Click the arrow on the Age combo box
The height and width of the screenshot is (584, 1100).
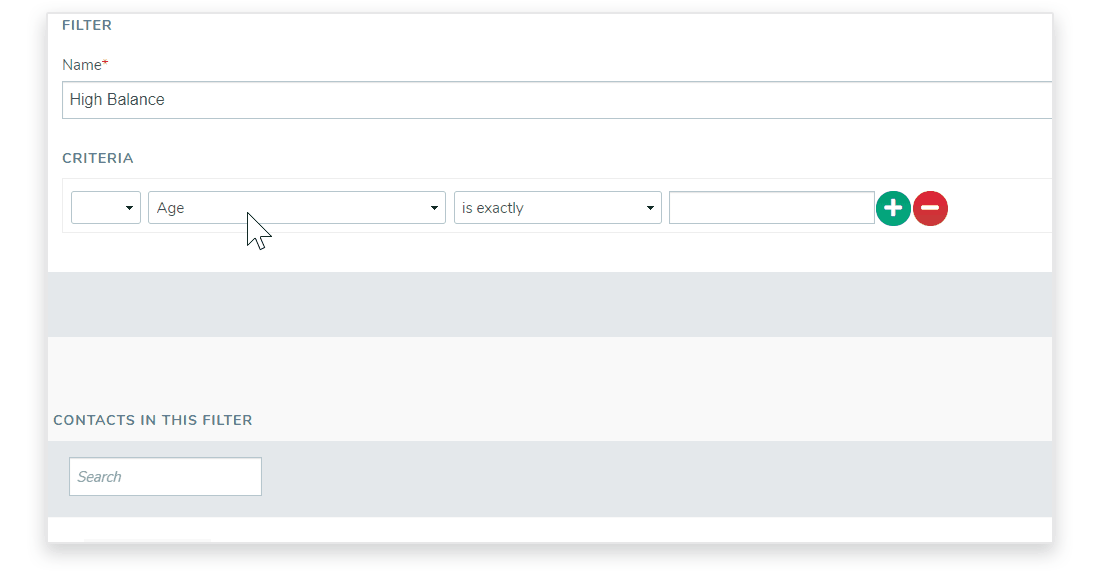[434, 208]
